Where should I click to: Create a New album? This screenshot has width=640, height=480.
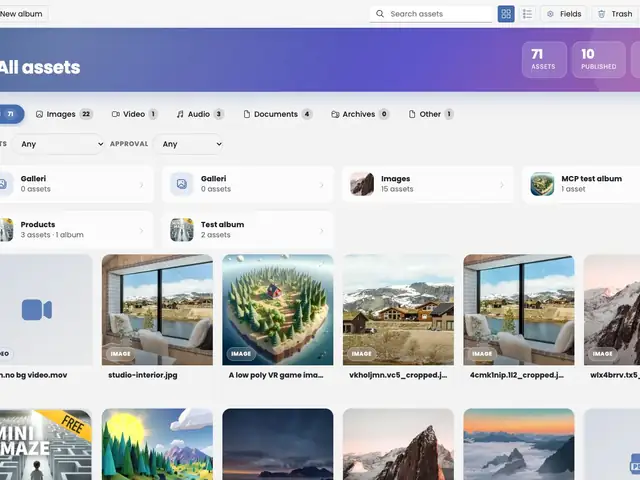tap(22, 14)
